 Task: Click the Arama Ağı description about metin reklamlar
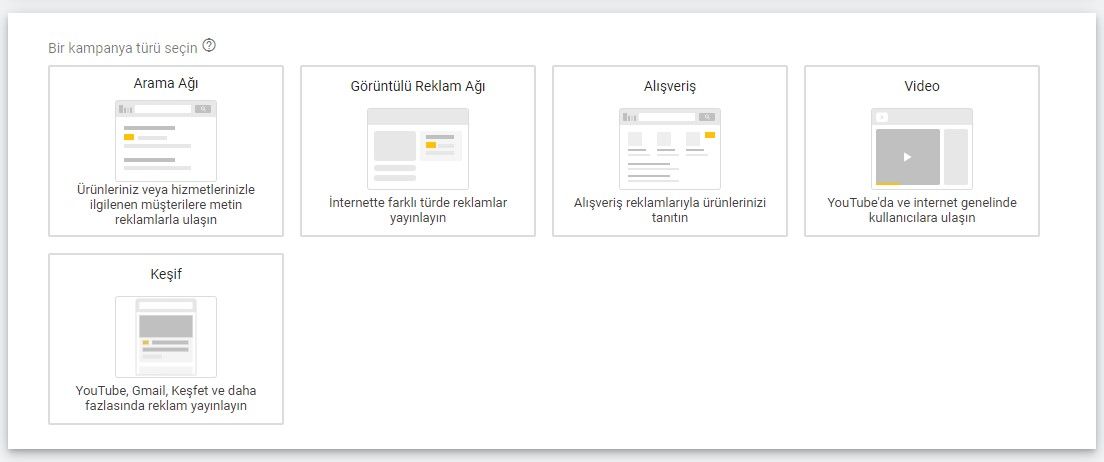[x=166, y=204]
